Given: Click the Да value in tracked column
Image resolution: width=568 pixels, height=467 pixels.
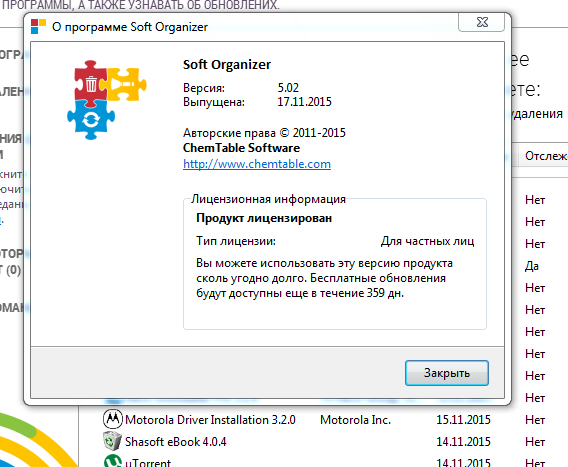Looking at the screenshot, I should point(532,266).
